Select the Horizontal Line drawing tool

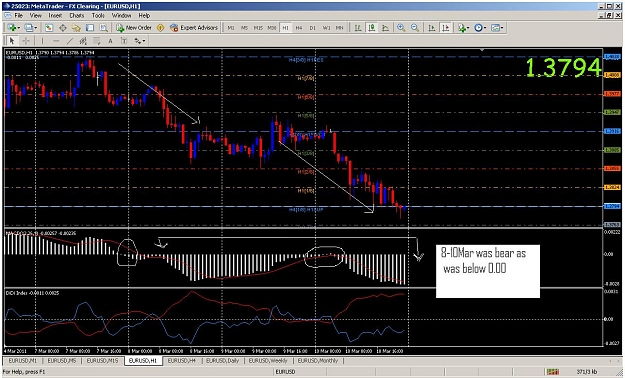[x=56, y=41]
